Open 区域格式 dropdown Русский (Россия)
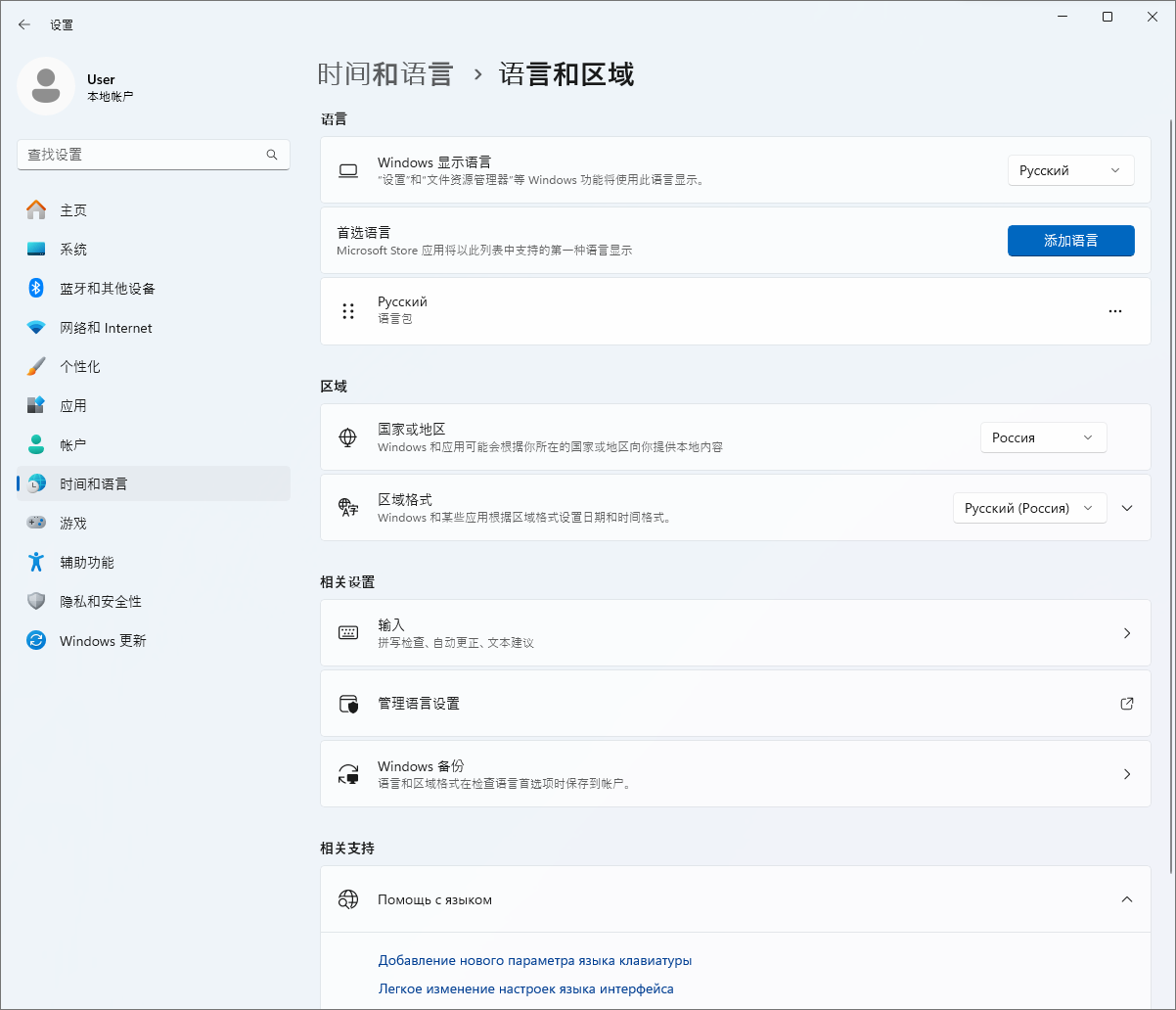This screenshot has height=1010, width=1176. click(1029, 508)
